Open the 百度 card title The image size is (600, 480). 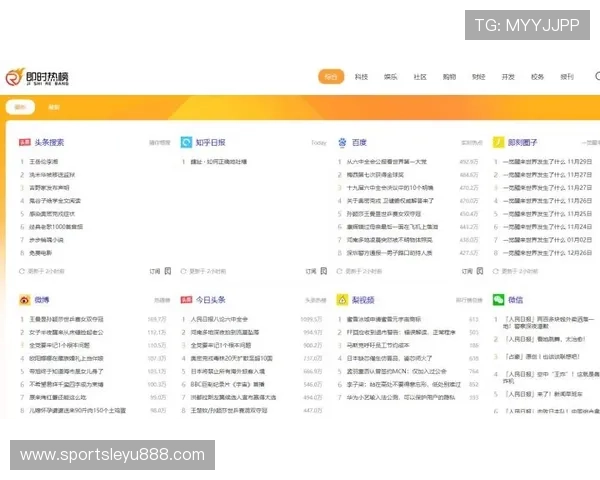click(359, 142)
